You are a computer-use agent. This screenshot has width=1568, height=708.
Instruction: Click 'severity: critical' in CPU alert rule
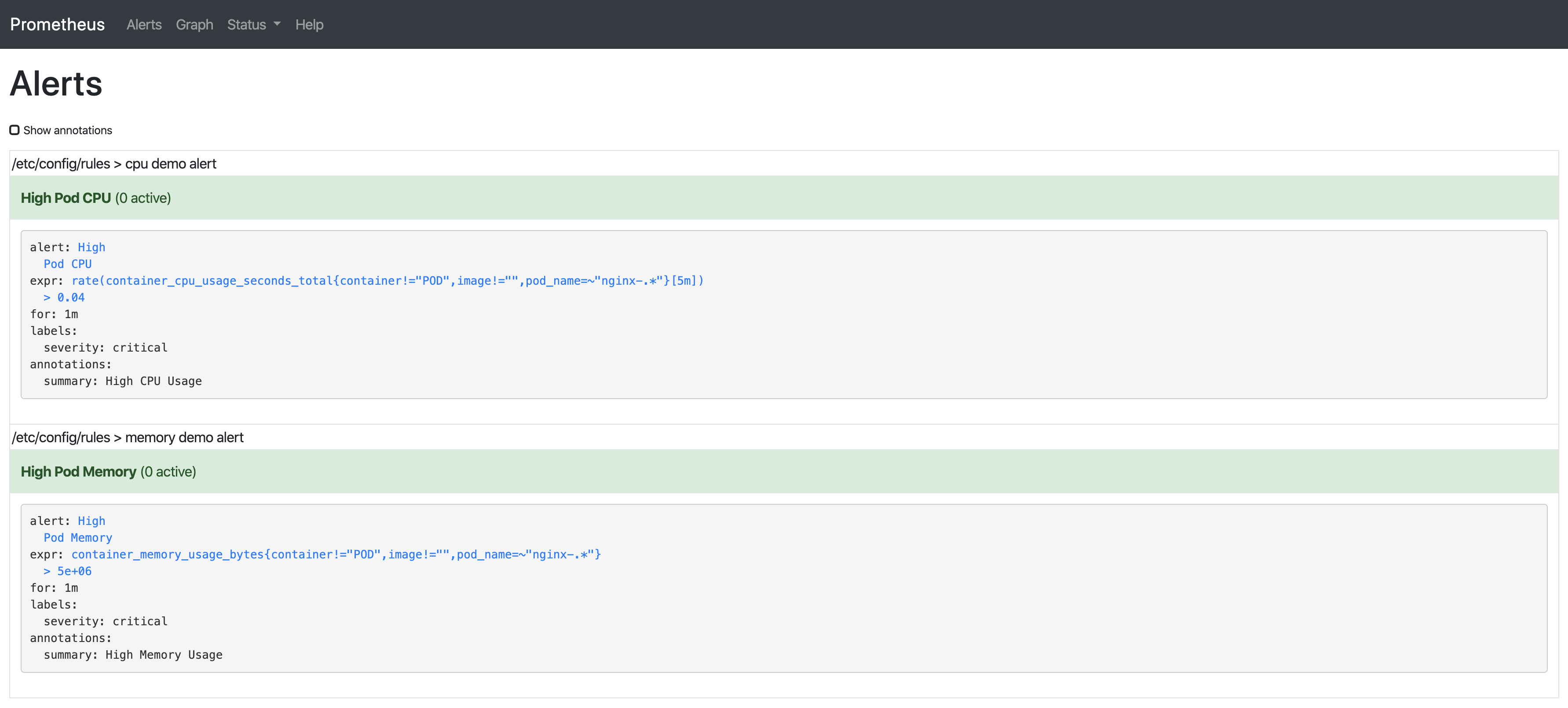[x=105, y=348]
